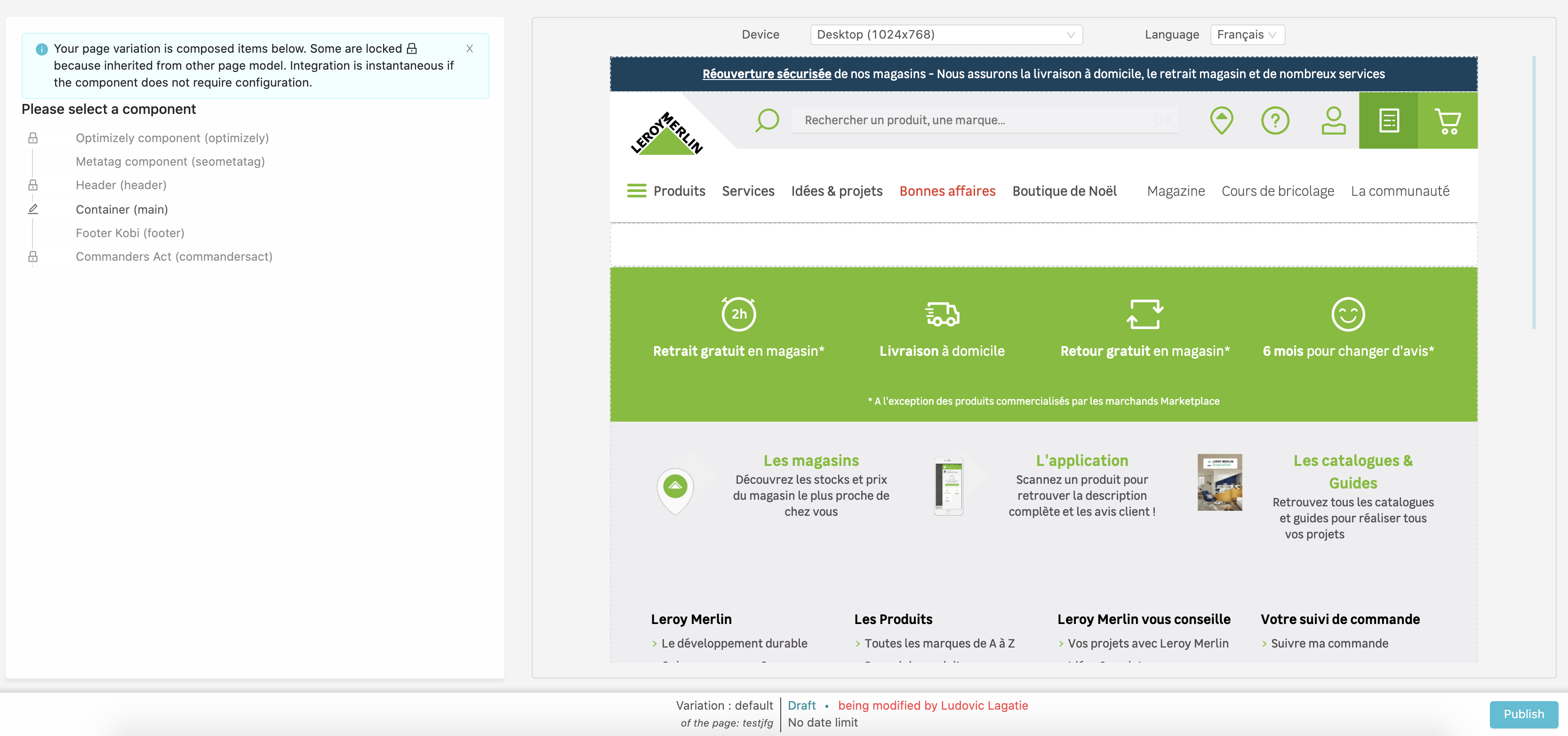Click the catalogue cover thumbnail
Screen dimensions: 1568x736
coord(1219,482)
